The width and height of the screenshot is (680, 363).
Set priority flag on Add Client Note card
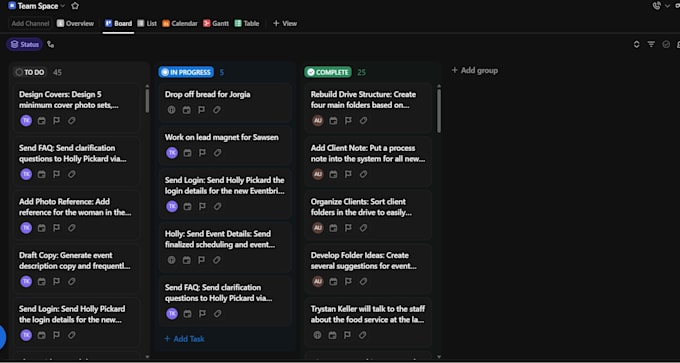point(348,174)
